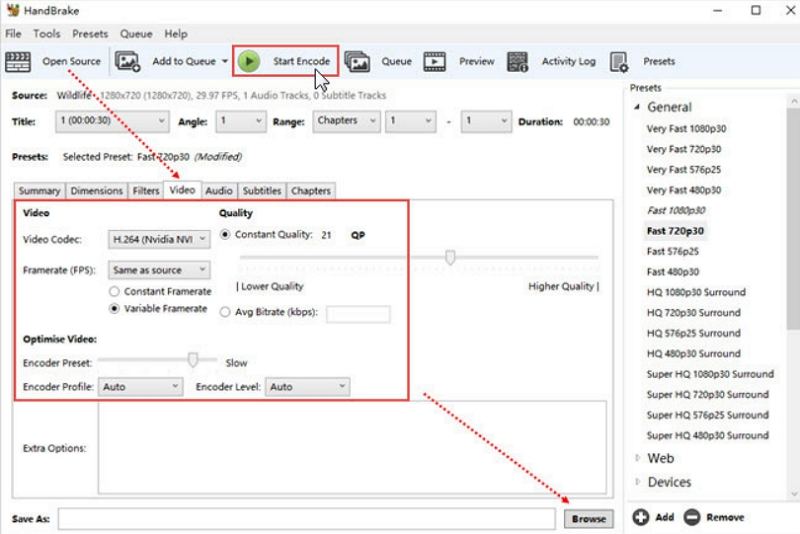Select Constant Quality radio button

224,235
